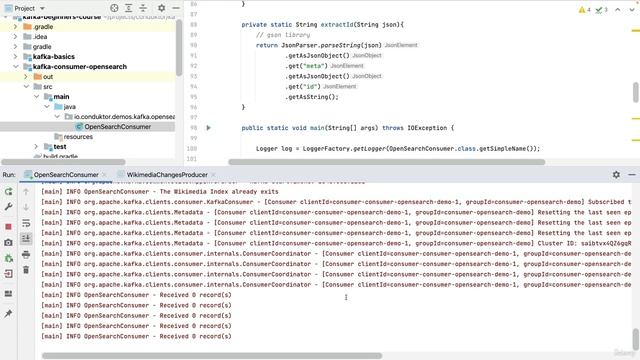Click the debug bug icon in Run panel
This screenshot has width=640, height=360.
pyautogui.click(x=8, y=258)
